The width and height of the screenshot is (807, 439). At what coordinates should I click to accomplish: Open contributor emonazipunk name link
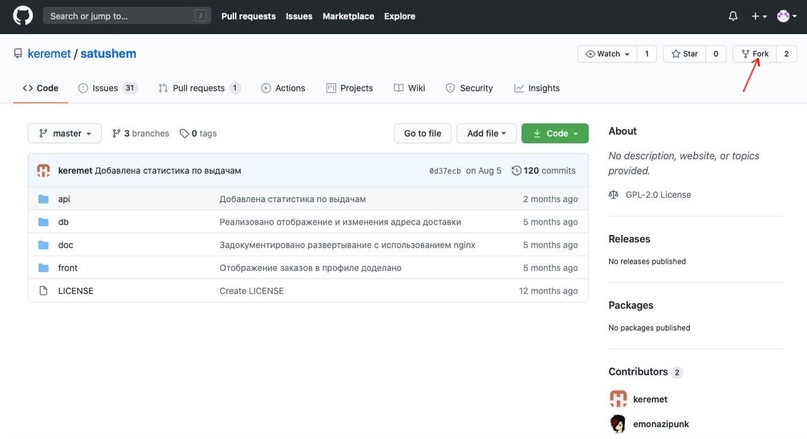pos(661,424)
